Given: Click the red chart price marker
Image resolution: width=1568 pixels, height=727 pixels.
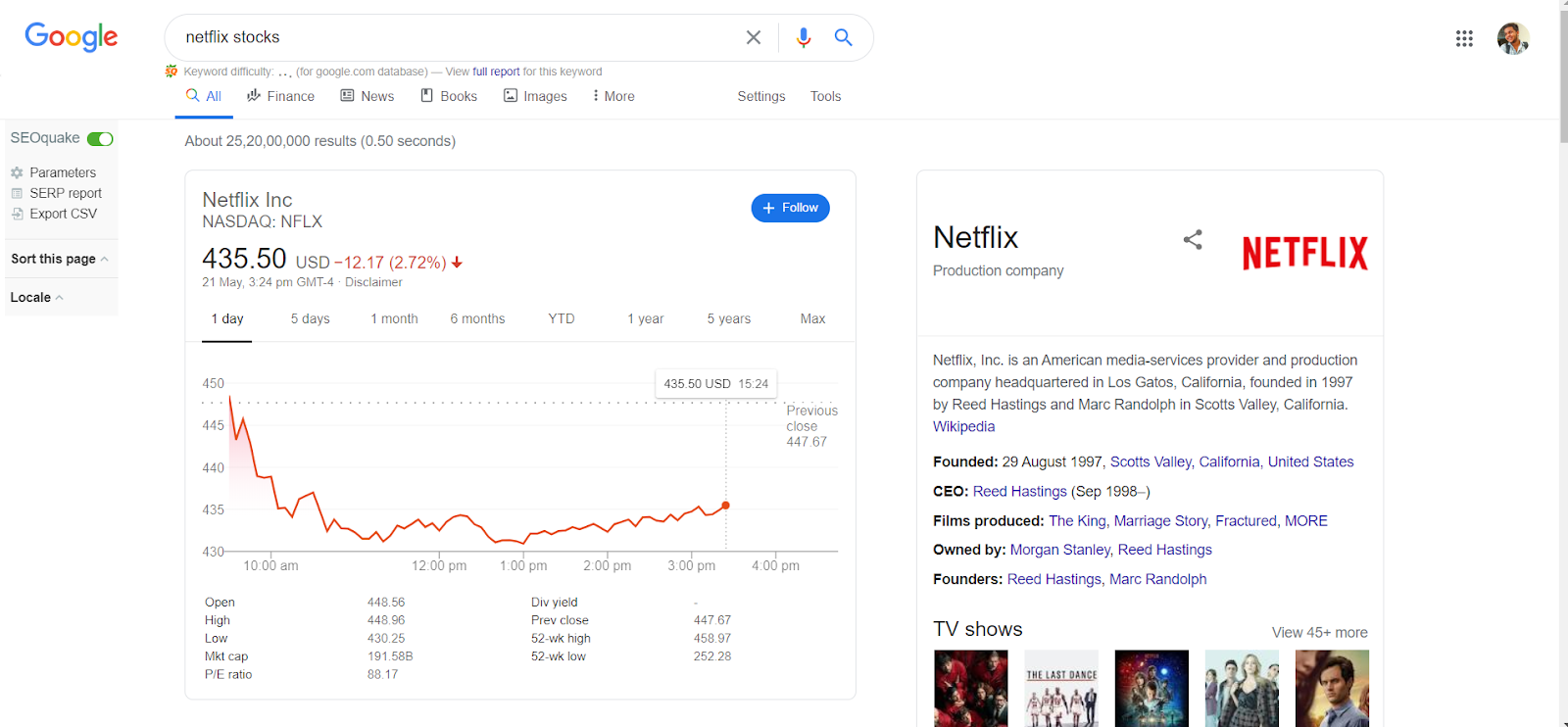Looking at the screenshot, I should coord(725,506).
